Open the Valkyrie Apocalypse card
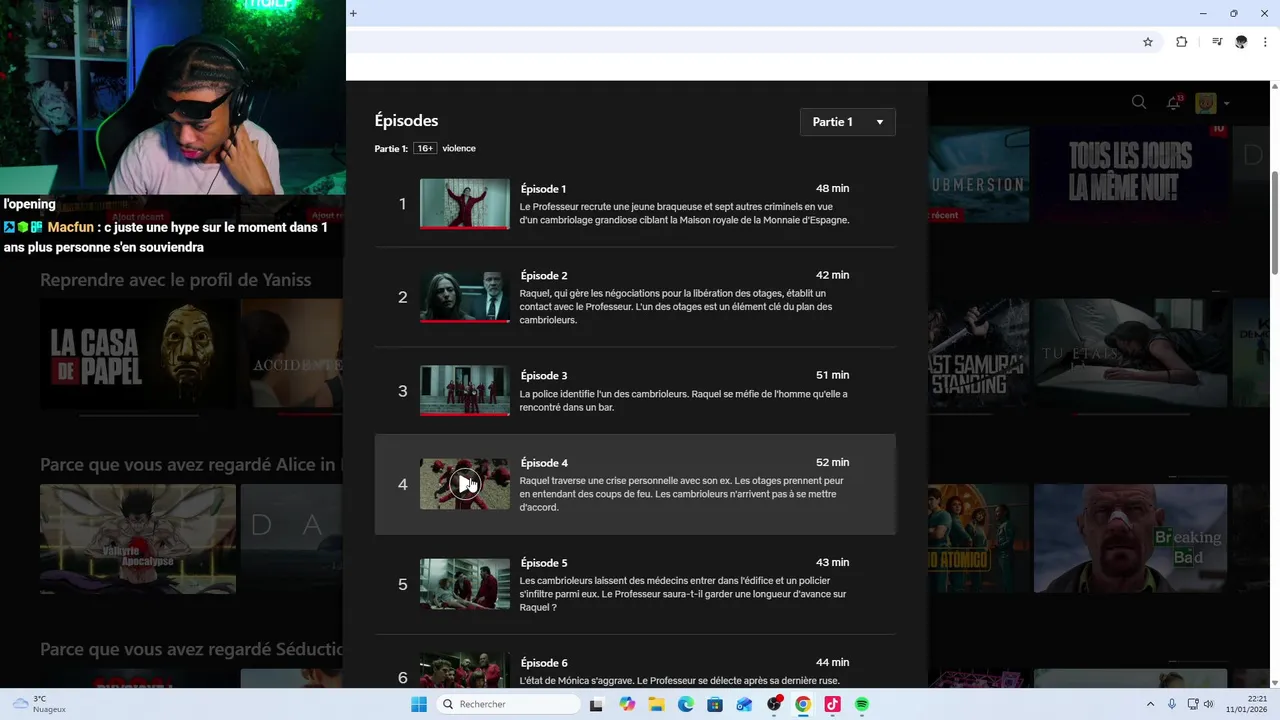This screenshot has height=720, width=1280. pos(138,539)
